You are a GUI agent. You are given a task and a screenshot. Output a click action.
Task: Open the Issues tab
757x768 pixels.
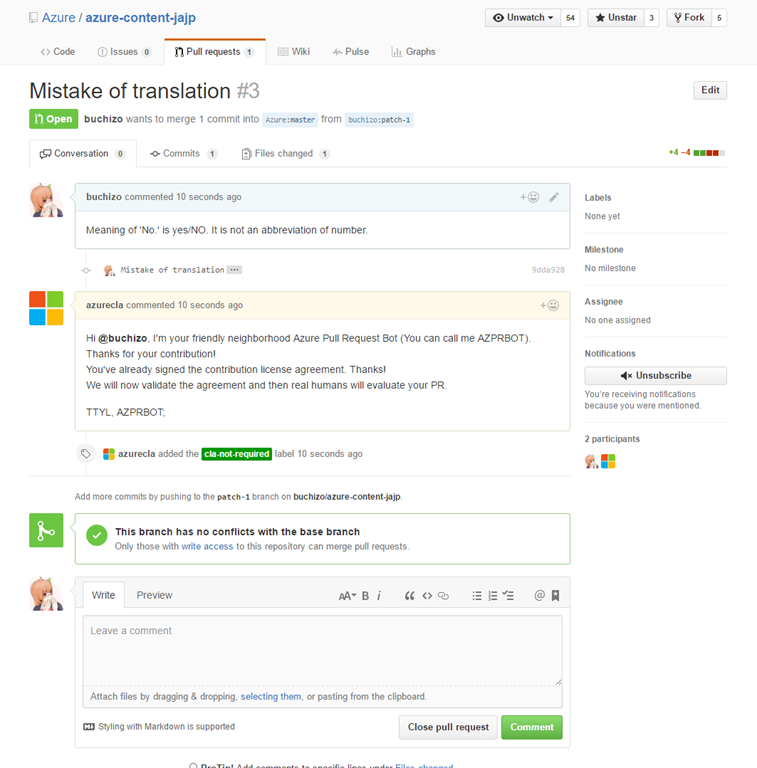pos(124,52)
